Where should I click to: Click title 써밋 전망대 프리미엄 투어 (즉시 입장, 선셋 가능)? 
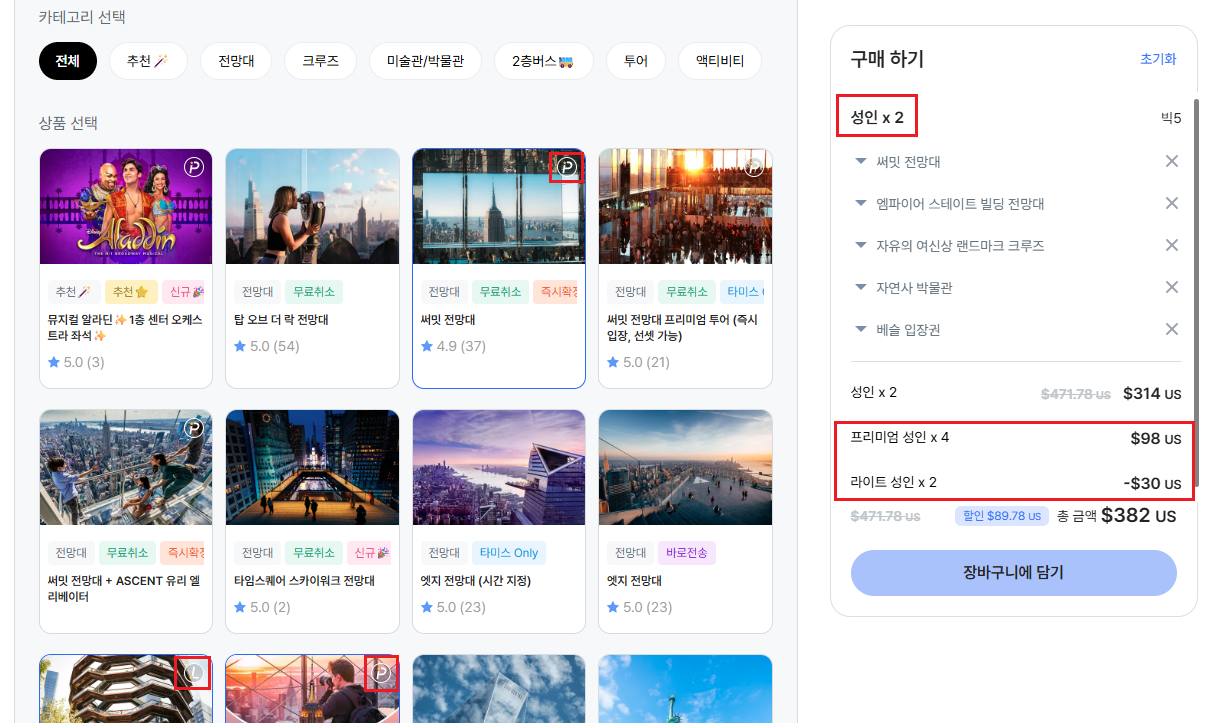tap(685, 328)
